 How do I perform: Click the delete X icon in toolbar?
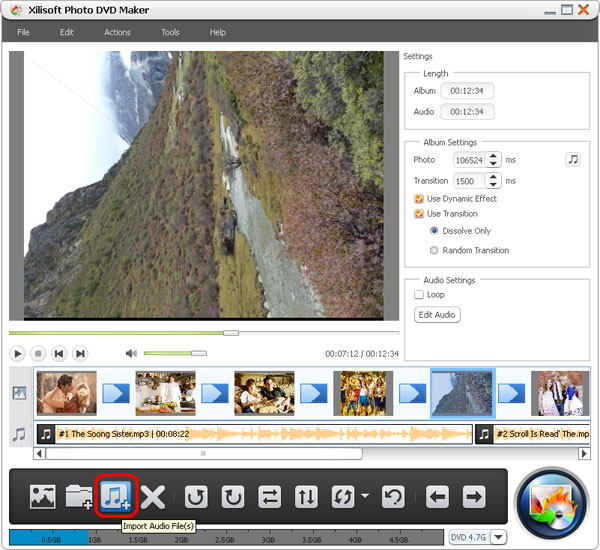point(152,496)
